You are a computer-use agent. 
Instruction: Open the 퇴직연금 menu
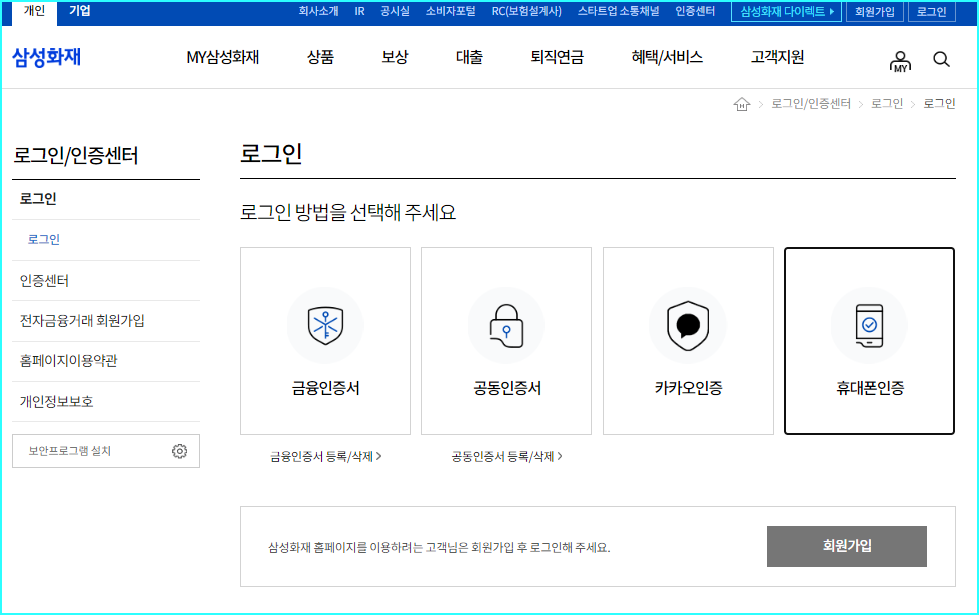coord(557,57)
